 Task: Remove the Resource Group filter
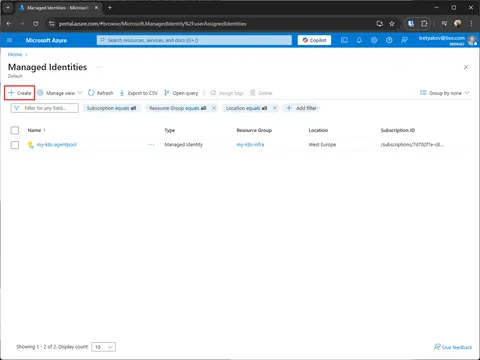tap(214, 108)
